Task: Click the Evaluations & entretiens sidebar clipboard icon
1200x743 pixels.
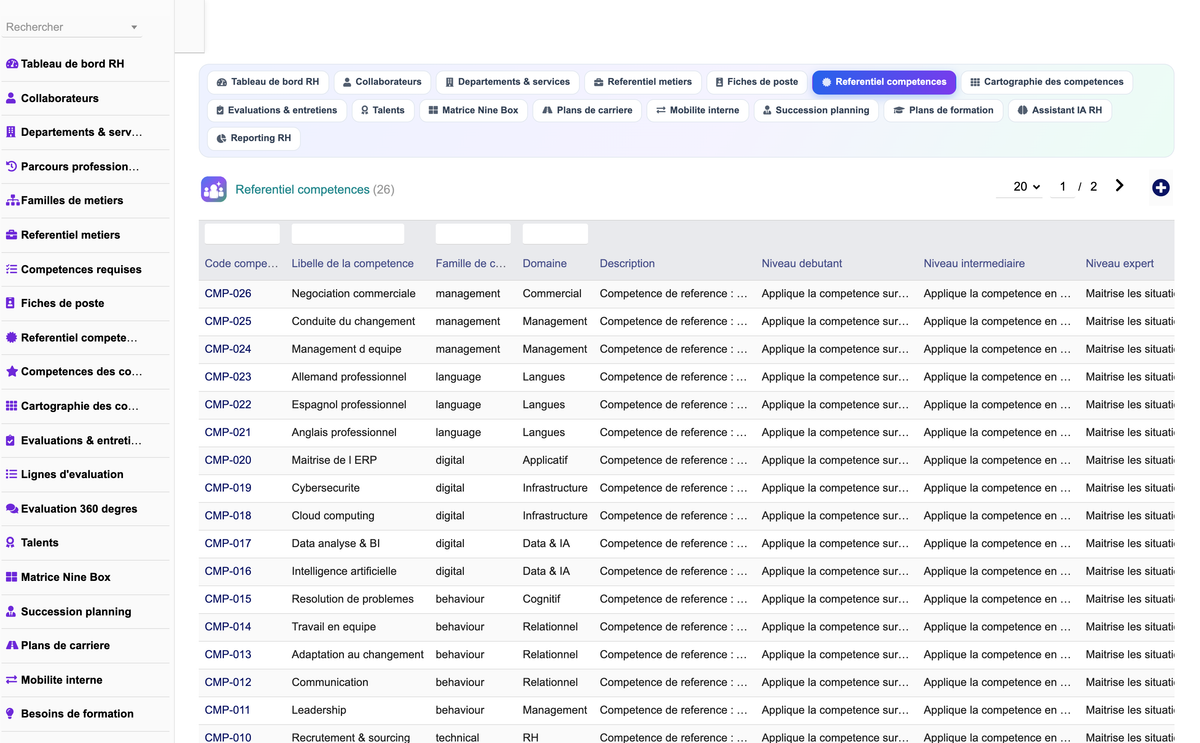Action: click(x=12, y=440)
